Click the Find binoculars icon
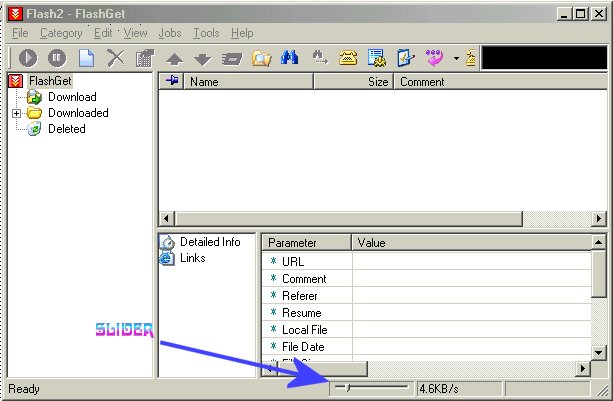 point(290,58)
